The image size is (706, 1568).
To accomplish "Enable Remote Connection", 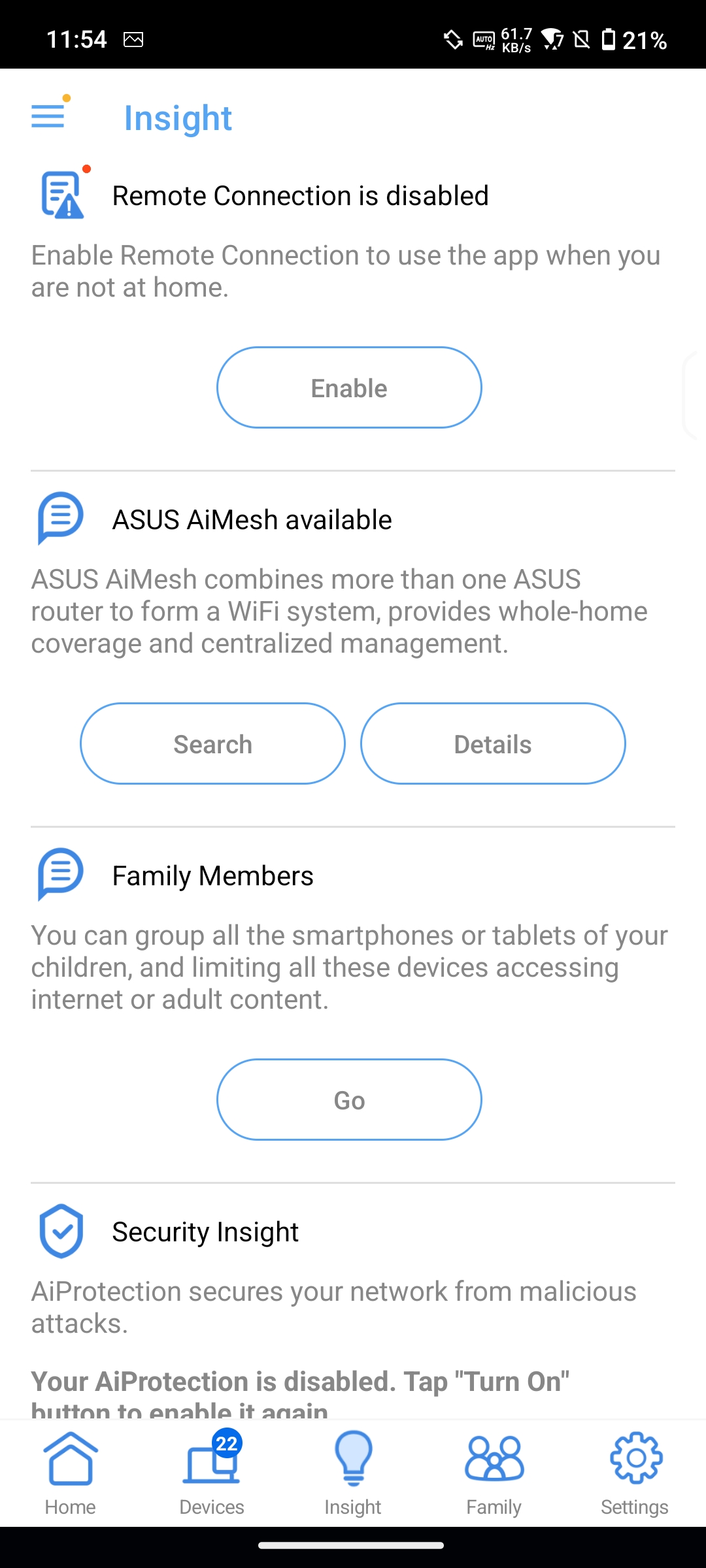I will point(349,387).
